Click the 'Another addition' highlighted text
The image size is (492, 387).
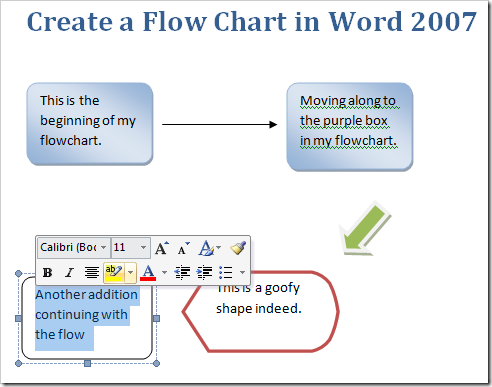[86, 295]
